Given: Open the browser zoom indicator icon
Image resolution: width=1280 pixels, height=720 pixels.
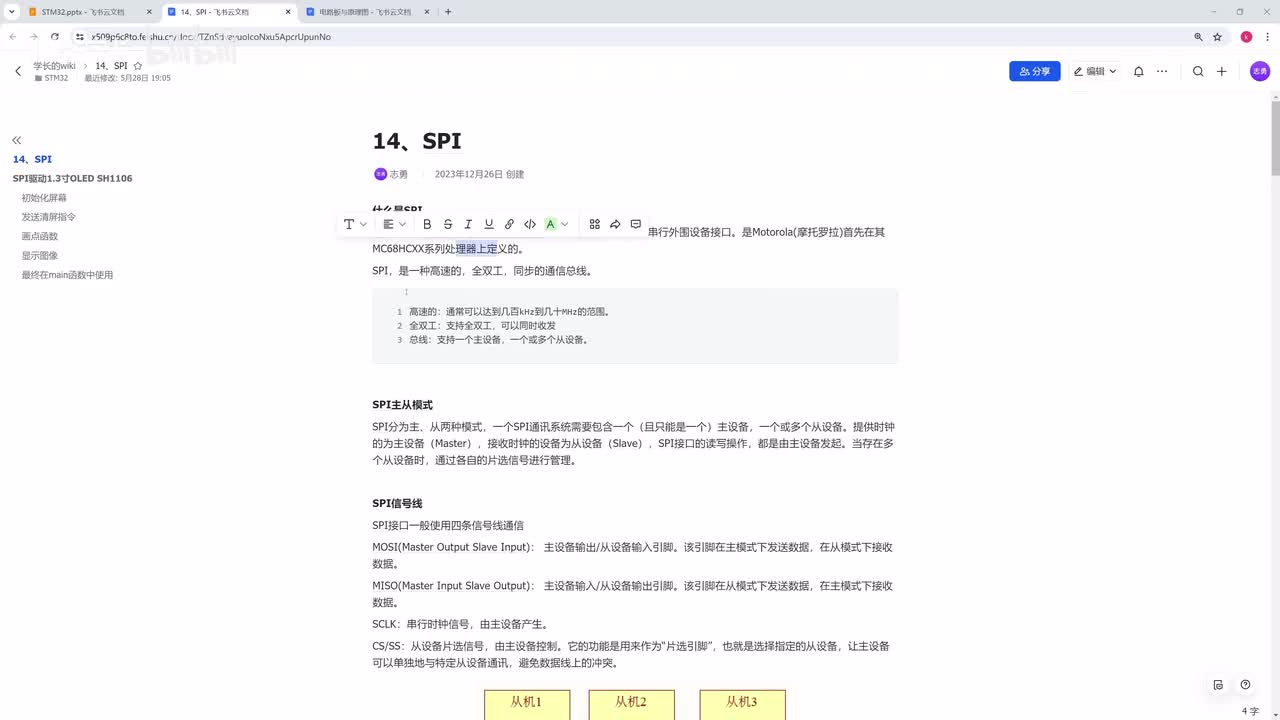Looking at the screenshot, I should tap(1198, 37).
